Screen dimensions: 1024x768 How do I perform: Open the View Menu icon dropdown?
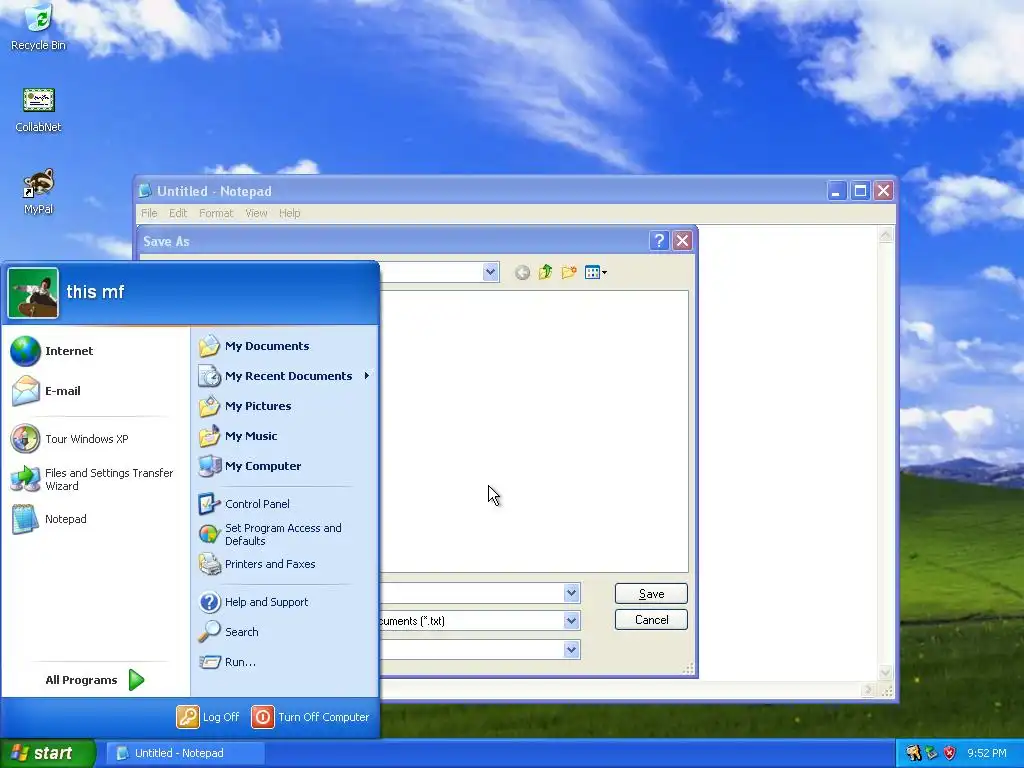click(x=596, y=272)
